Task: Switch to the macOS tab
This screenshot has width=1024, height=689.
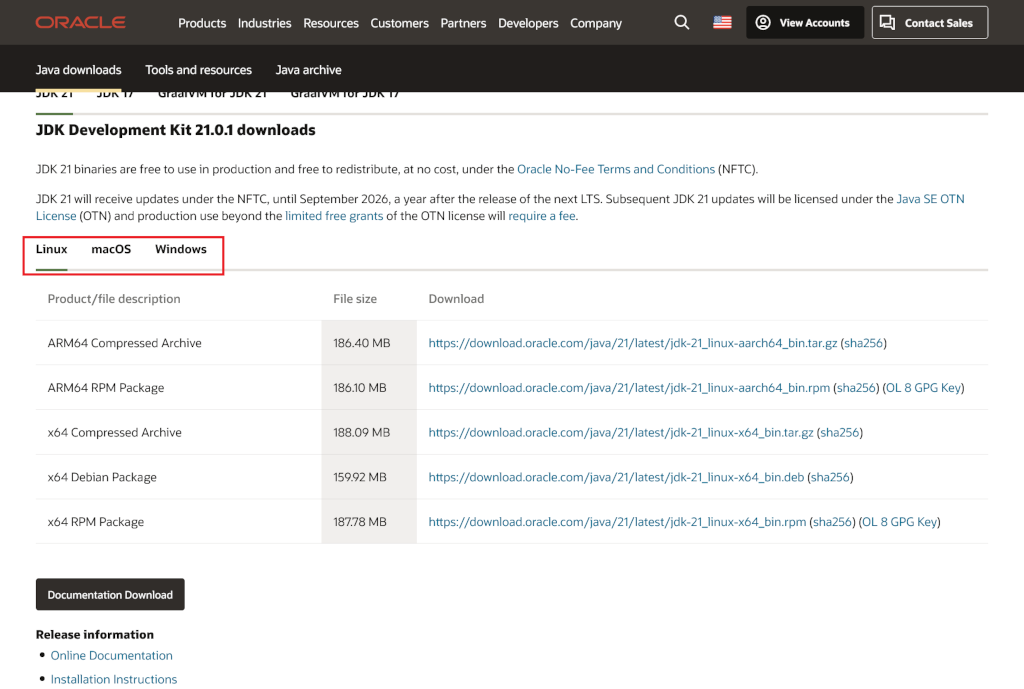Action: pos(111,249)
